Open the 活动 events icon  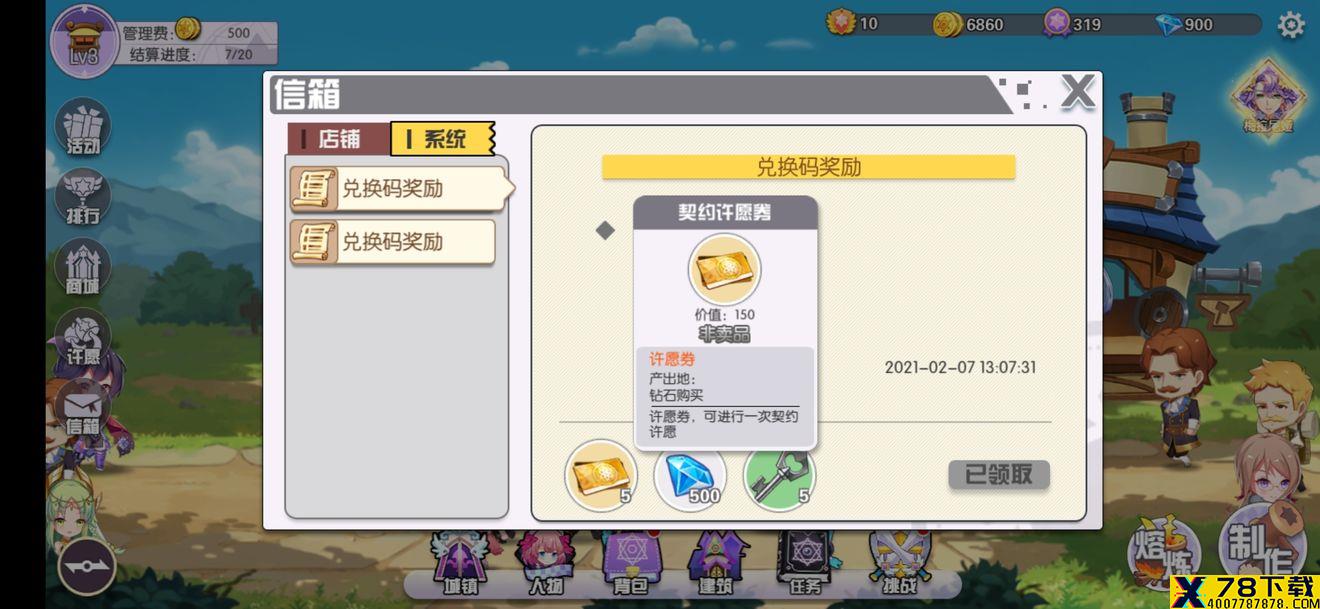[x=82, y=127]
